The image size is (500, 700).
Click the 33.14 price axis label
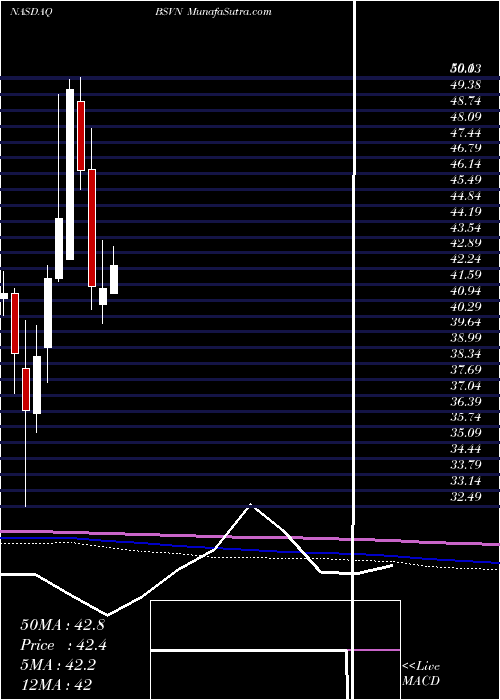[466, 481]
